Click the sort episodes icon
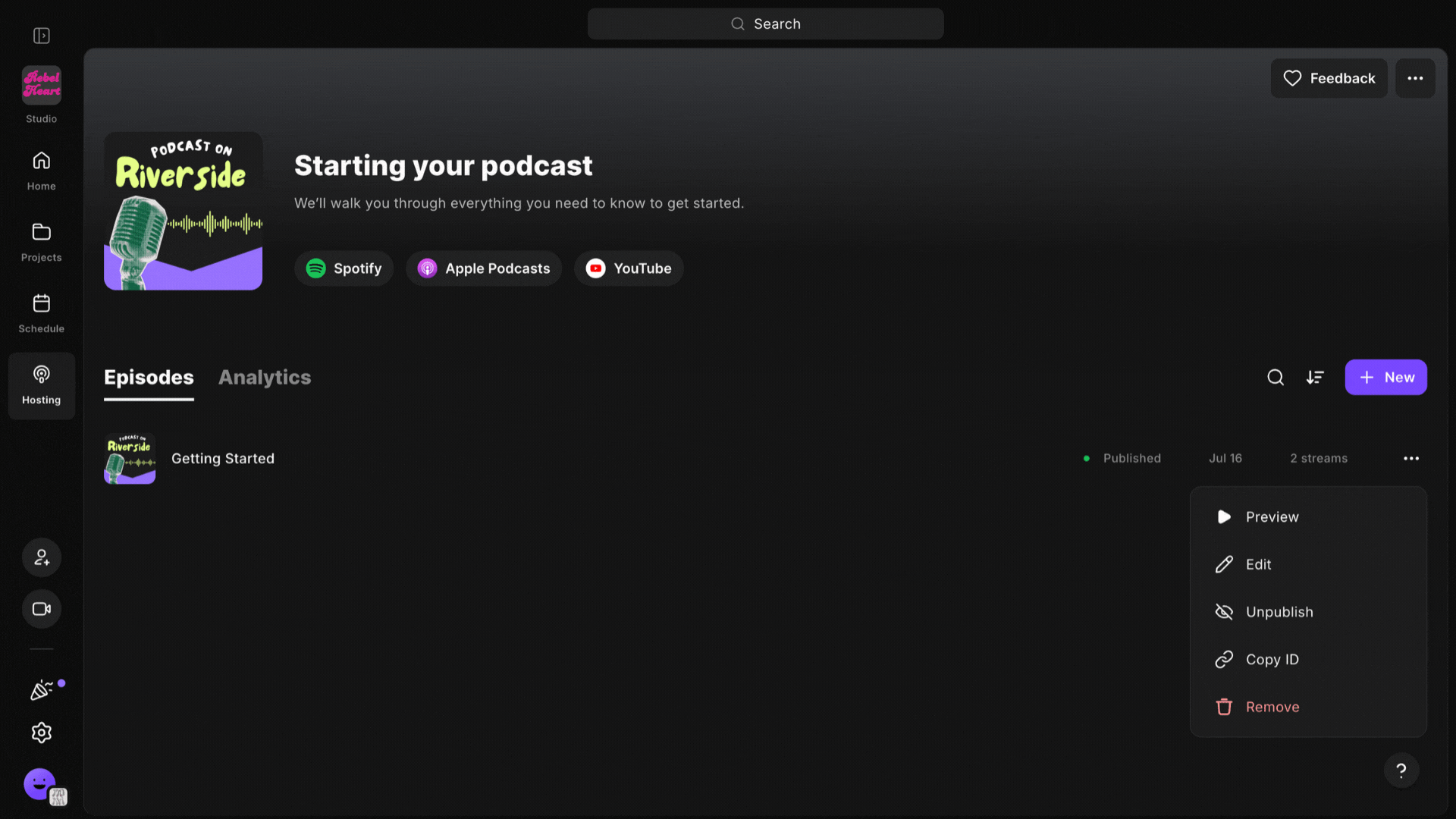 coord(1315,378)
